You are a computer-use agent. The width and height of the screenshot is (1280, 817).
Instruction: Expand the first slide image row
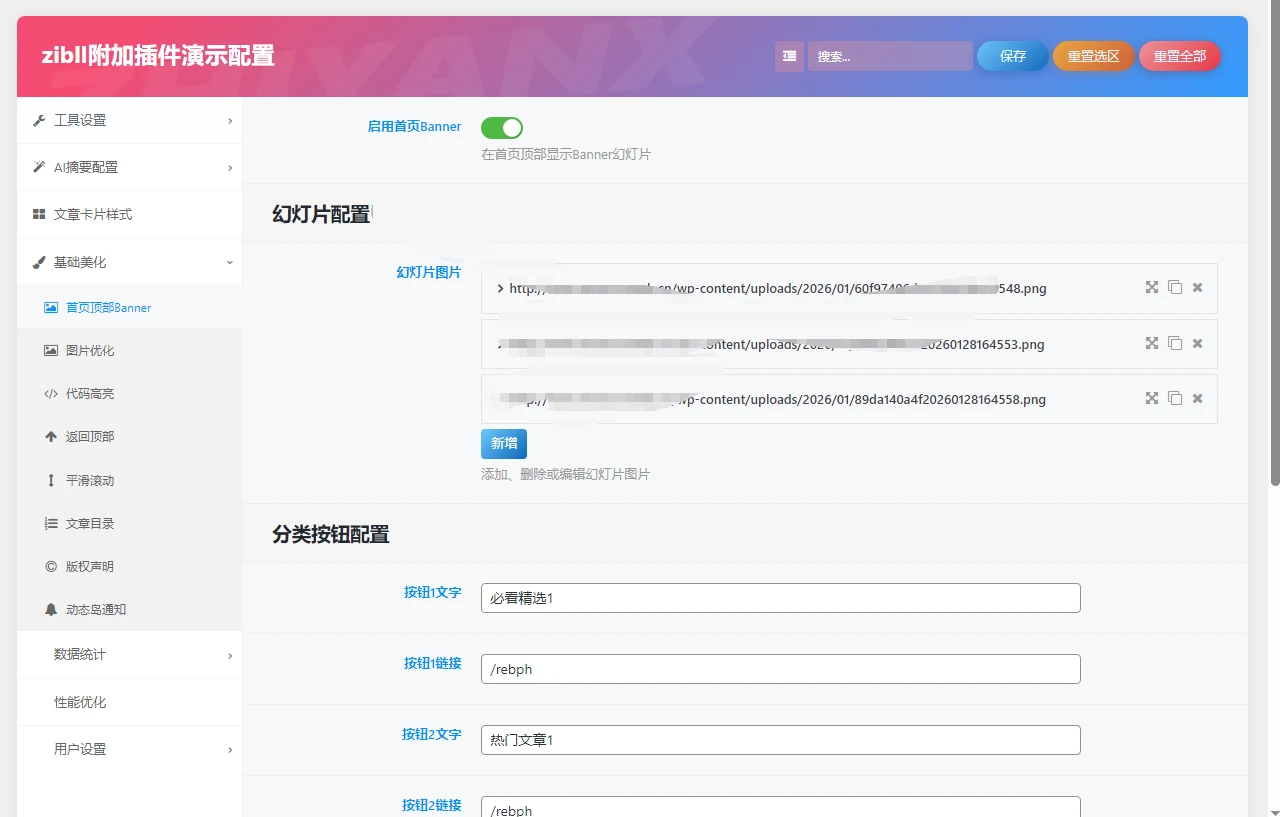(x=500, y=289)
